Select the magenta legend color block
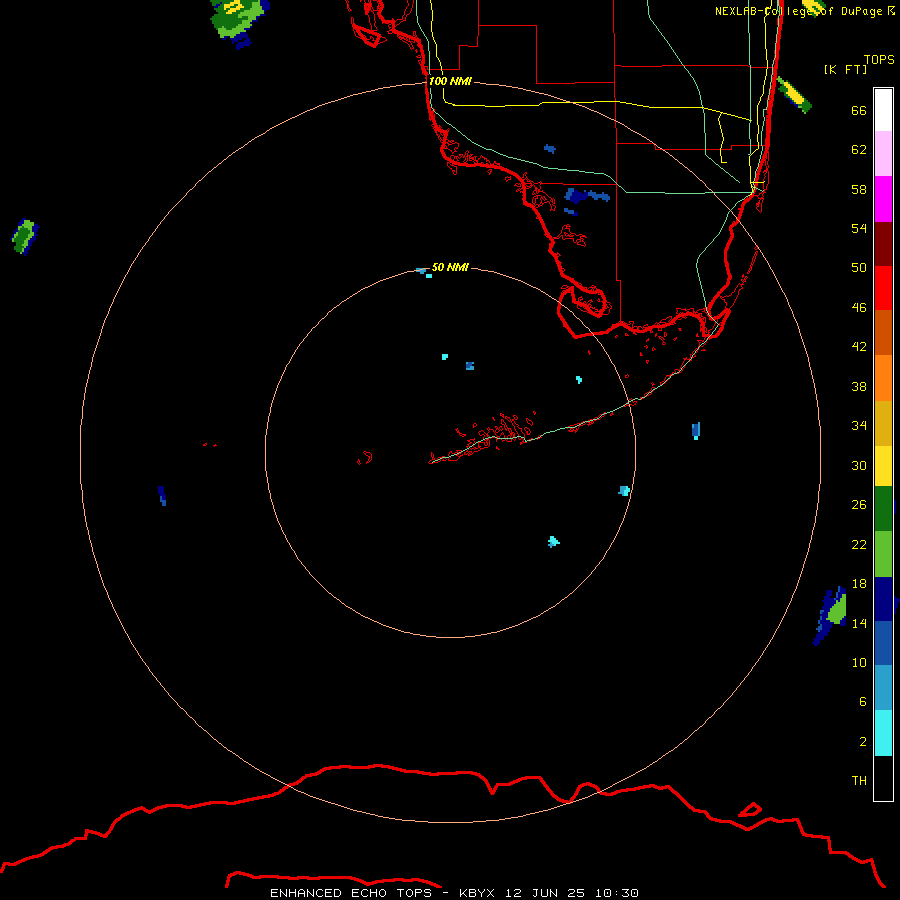The image size is (900, 900). click(x=883, y=199)
